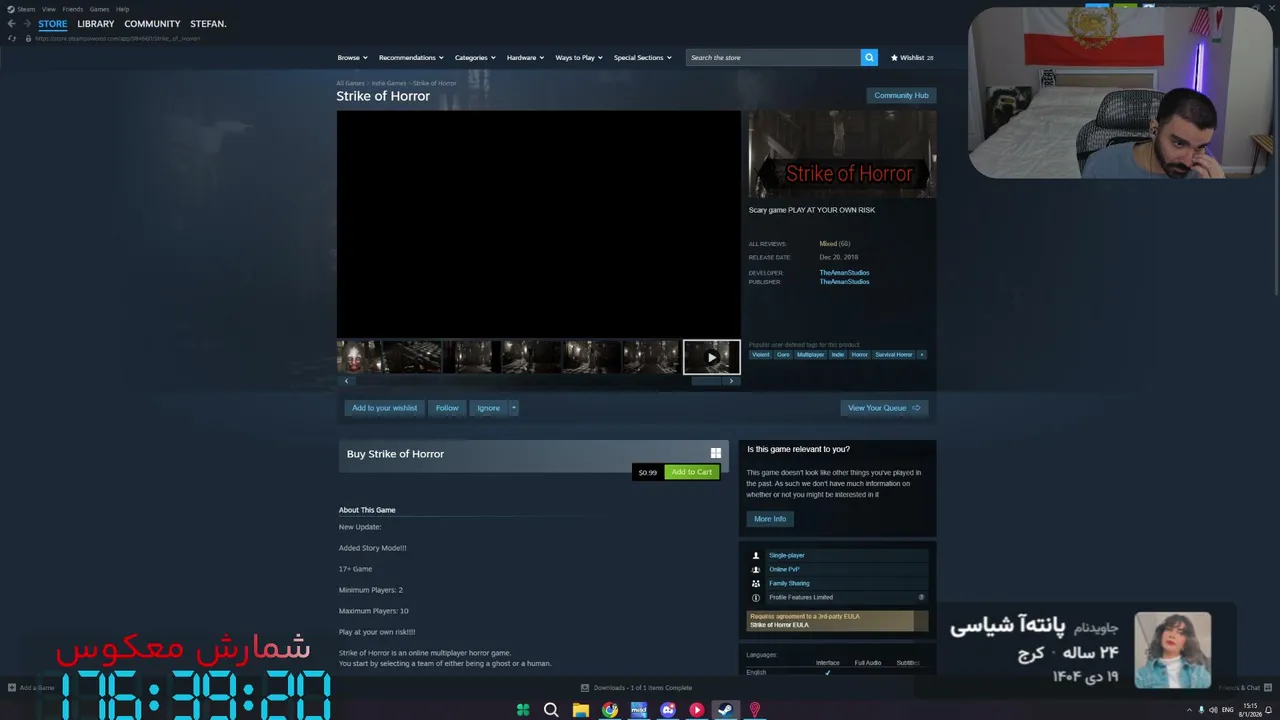This screenshot has height=720, width=1280.
Task: Expand the Browse dropdown
Action: [x=353, y=58]
